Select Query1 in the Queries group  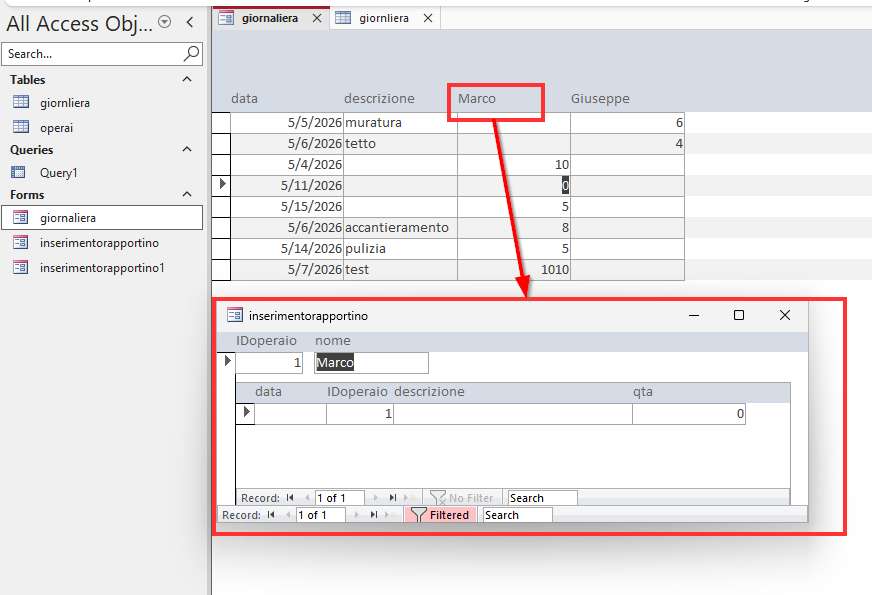(58, 173)
